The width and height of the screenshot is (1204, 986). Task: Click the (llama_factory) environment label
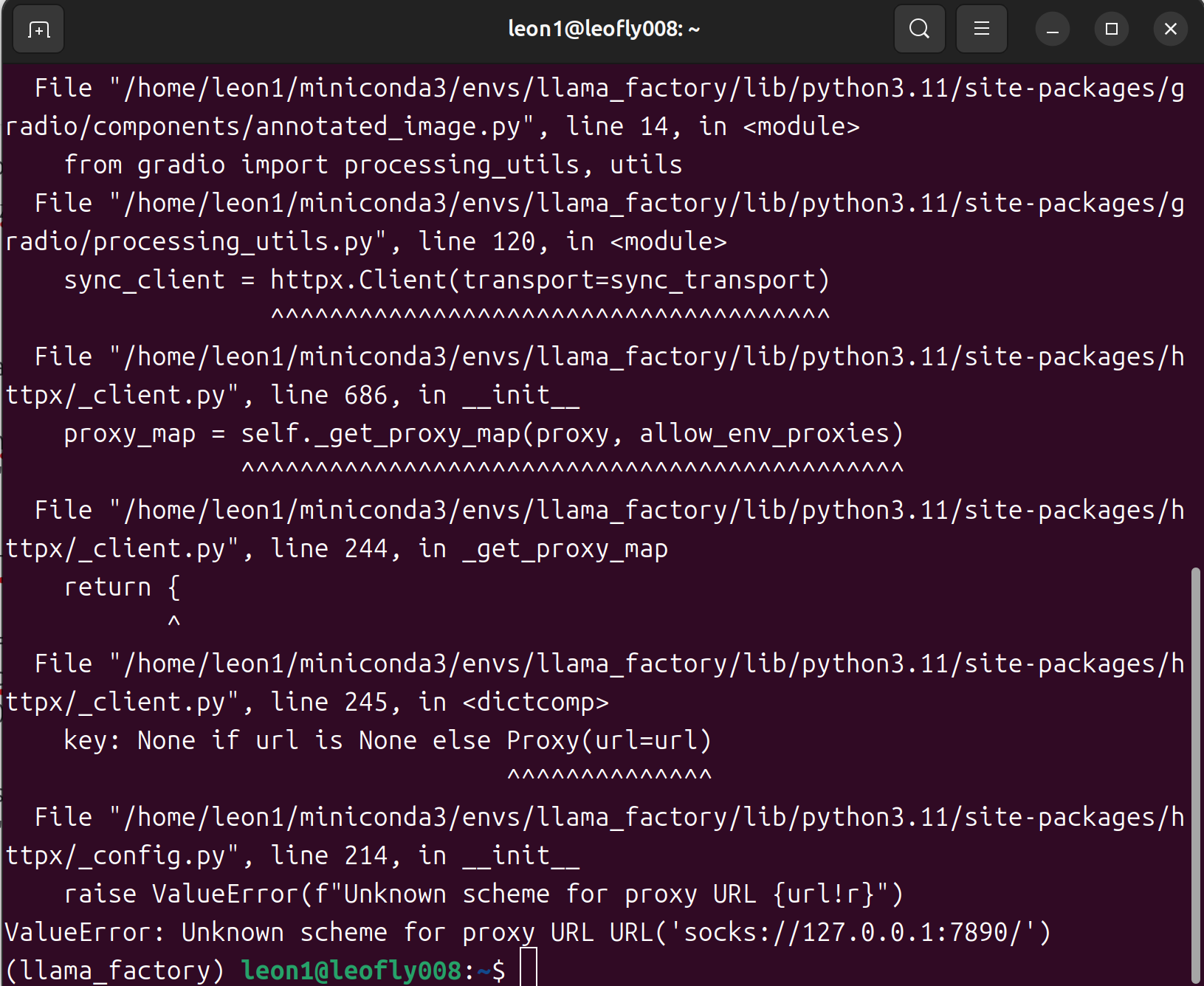[114, 970]
